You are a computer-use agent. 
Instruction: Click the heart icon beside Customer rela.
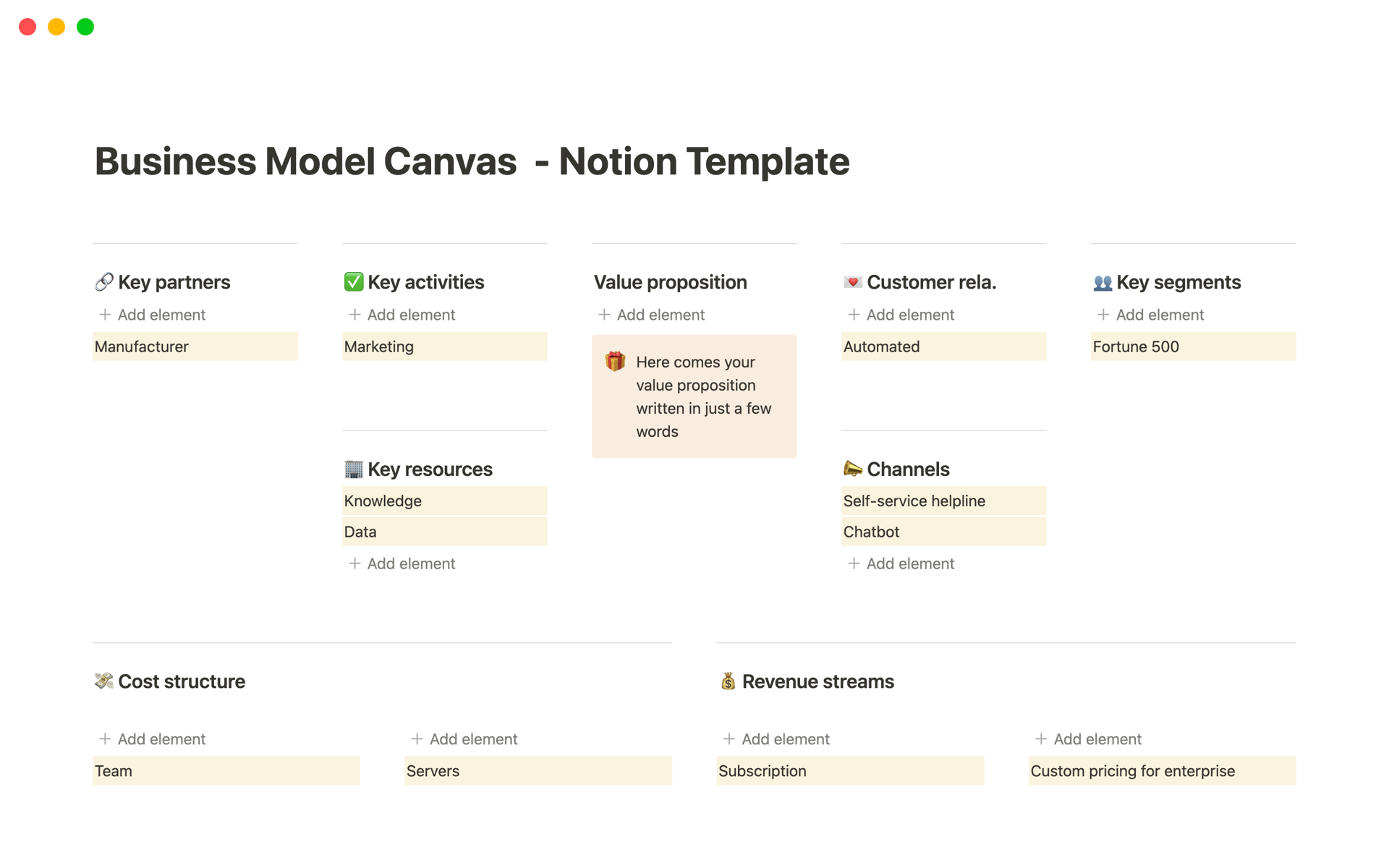point(852,282)
